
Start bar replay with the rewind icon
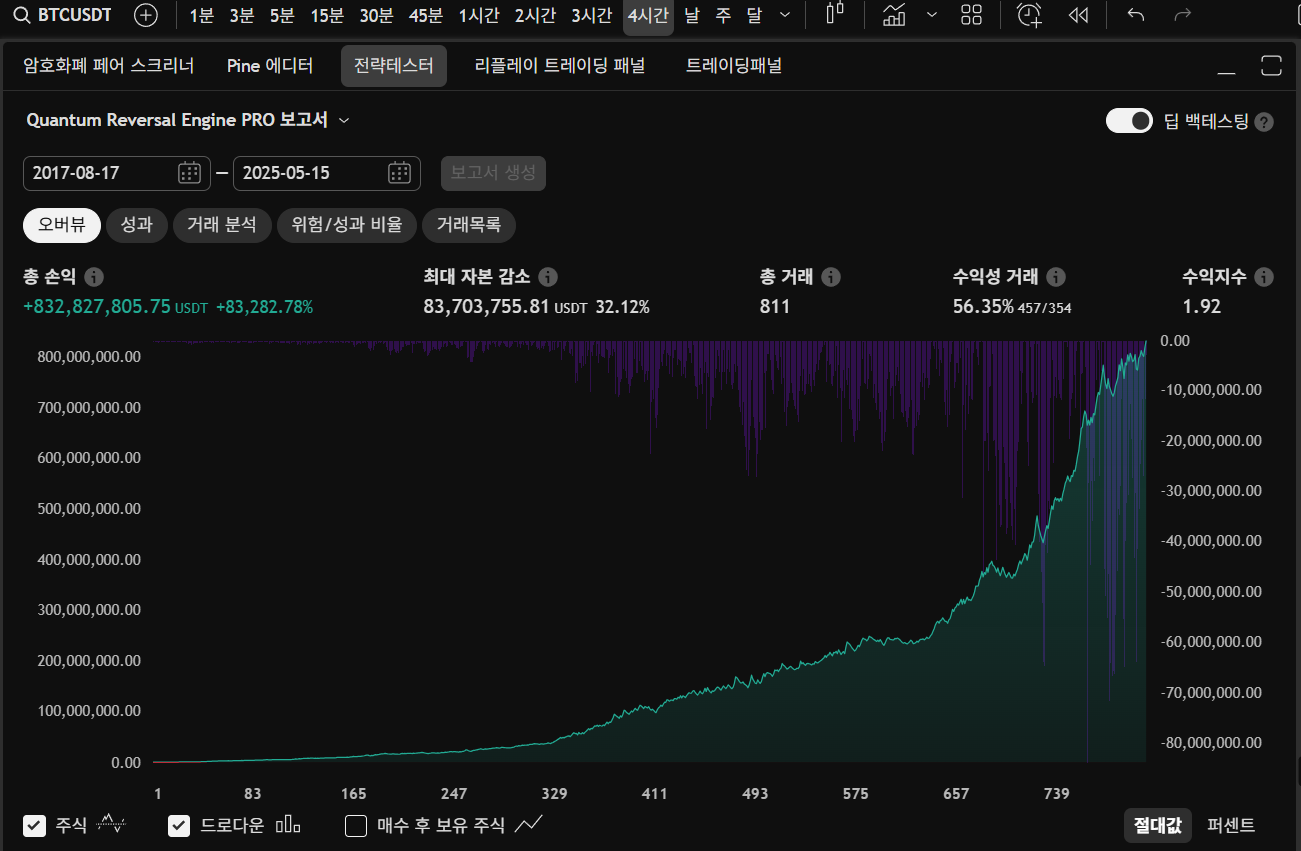tap(1078, 15)
